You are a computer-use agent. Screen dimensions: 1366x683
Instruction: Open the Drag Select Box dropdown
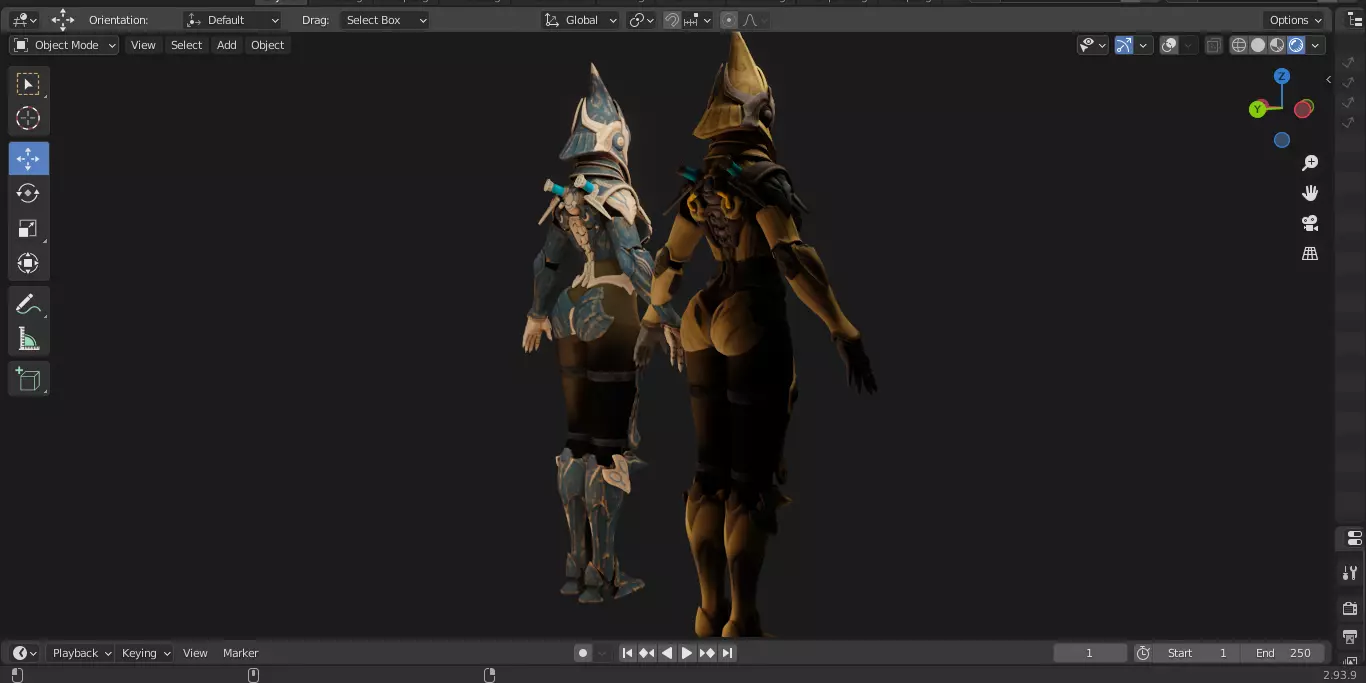(x=384, y=20)
